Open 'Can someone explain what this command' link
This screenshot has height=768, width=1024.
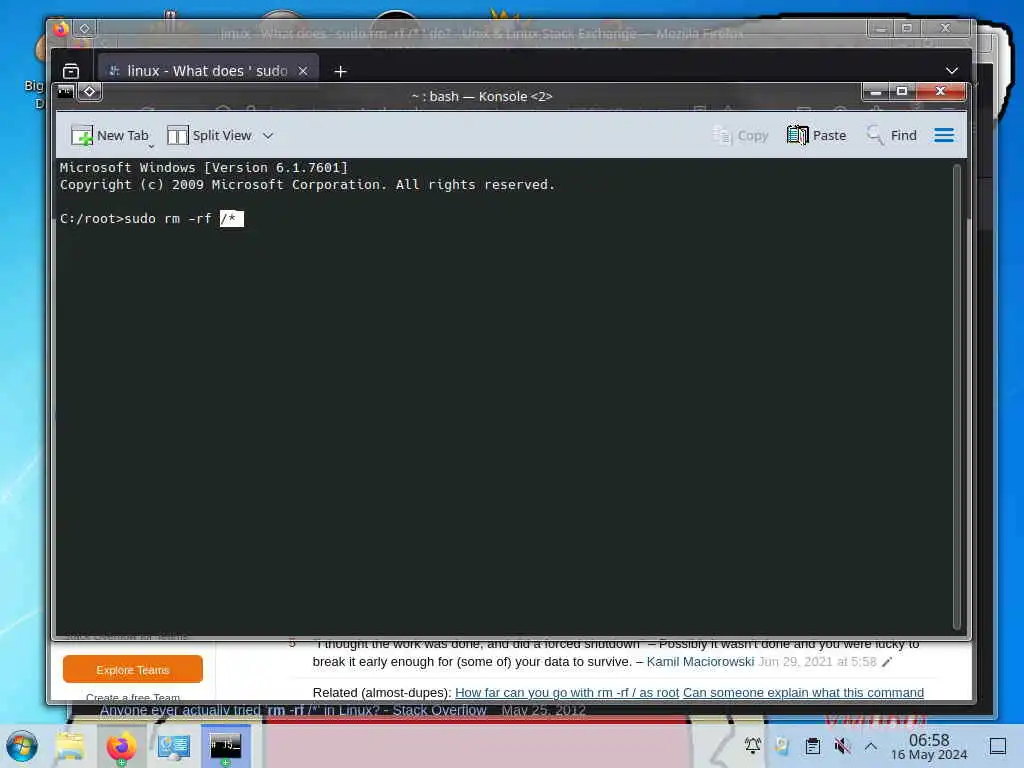(803, 692)
